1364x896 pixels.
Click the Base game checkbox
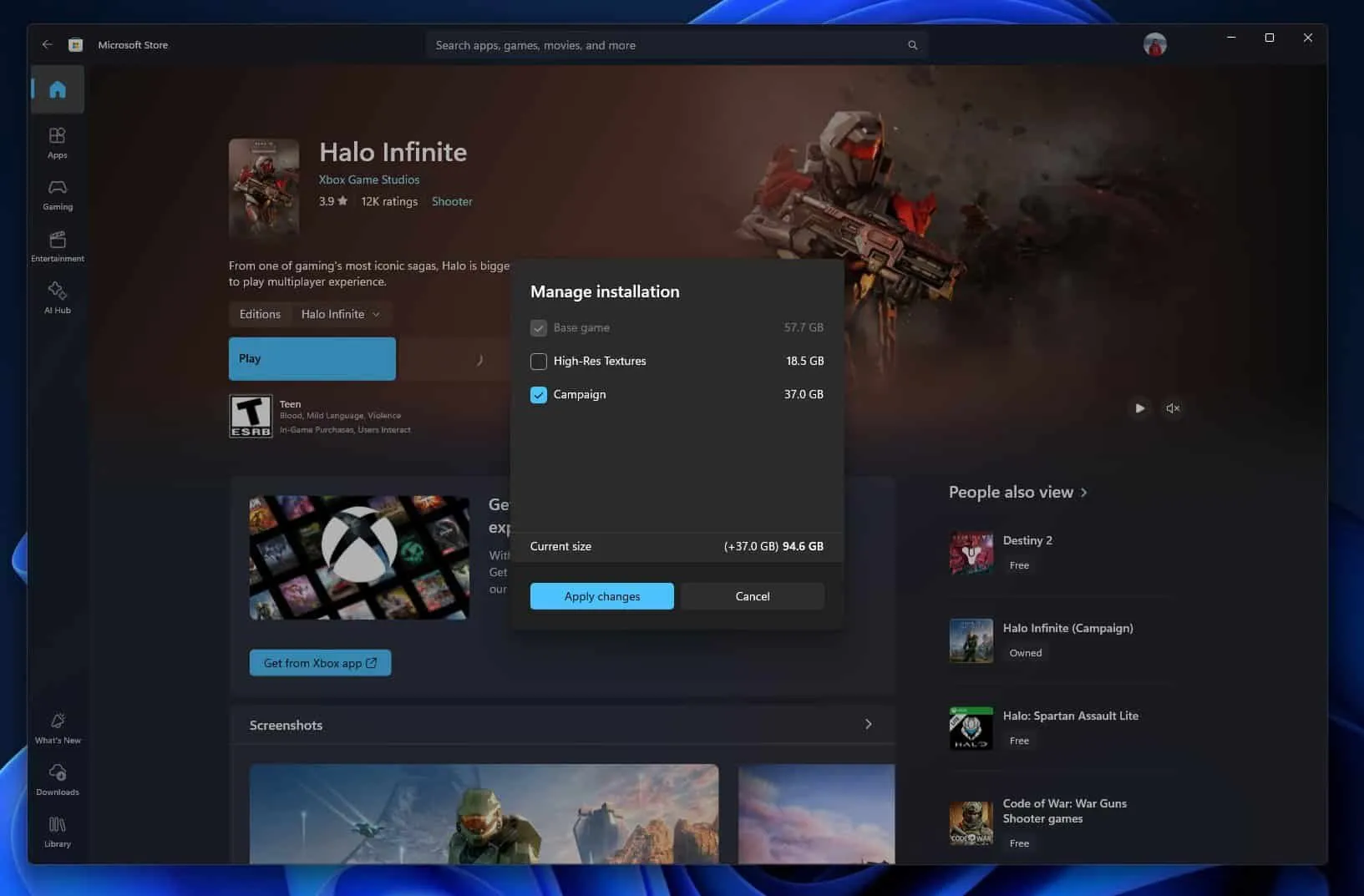[539, 327]
